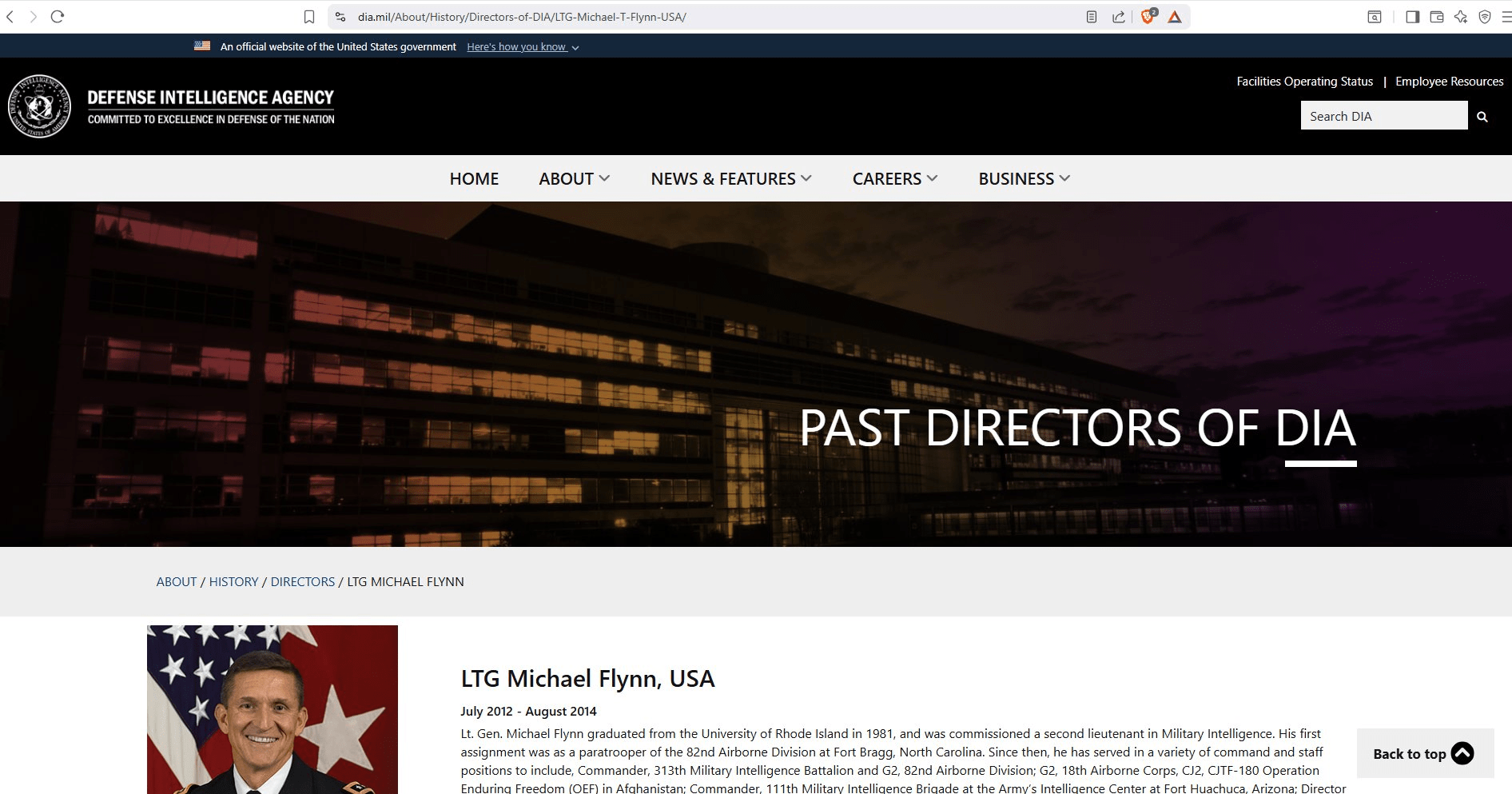Click the Back to top button
Screen dimensions: 1512x794
[x=1424, y=753]
